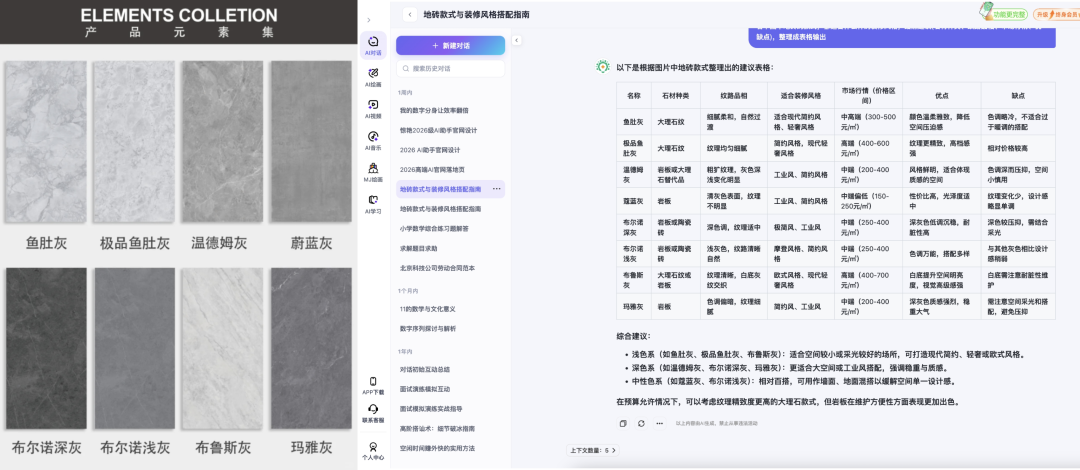1080x470 pixels.
Task: Click the 1个月内 history group label
Action: tap(406, 291)
